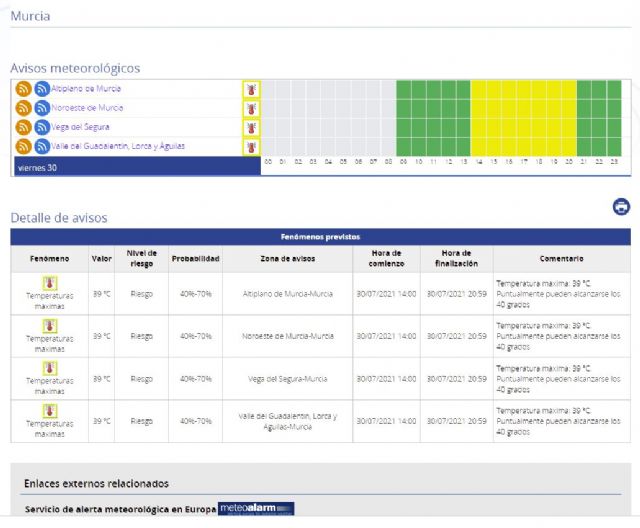Click blue feed icon for Altiplano de Murcia
This screenshot has width=640, height=528.
pos(42,89)
